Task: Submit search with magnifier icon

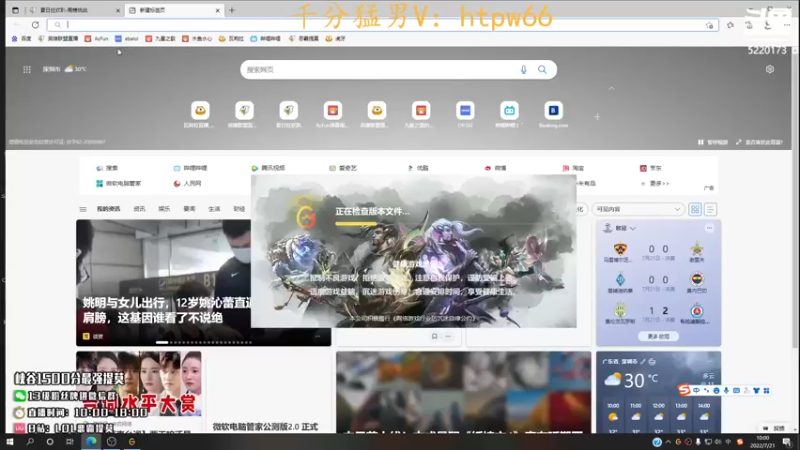Action: click(542, 70)
